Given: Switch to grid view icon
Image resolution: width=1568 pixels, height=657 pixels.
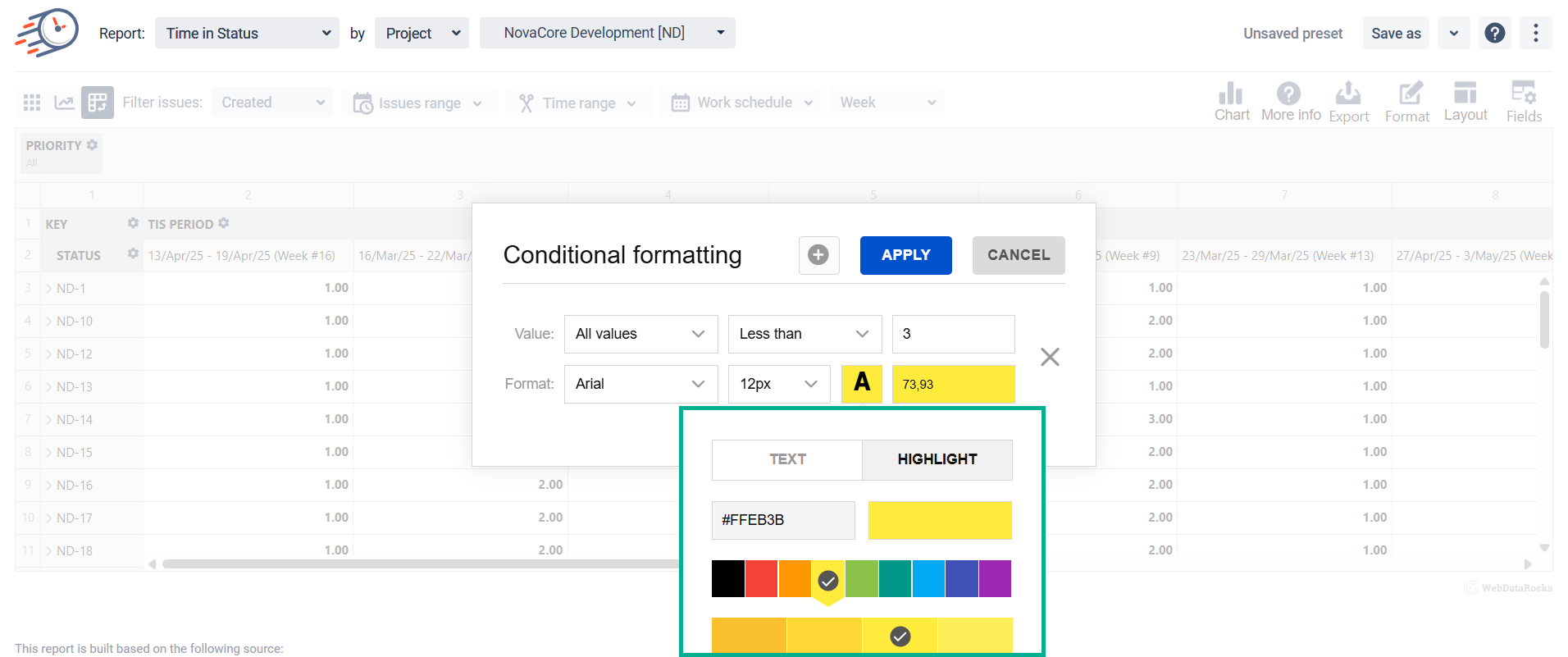Looking at the screenshot, I should tap(32, 103).
